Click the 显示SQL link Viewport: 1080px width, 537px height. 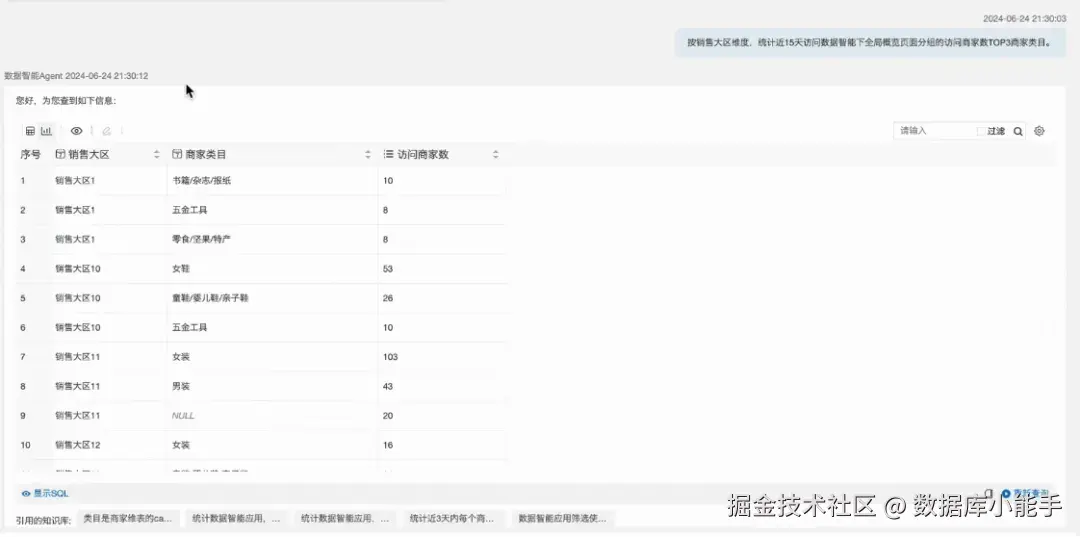[x=45, y=494]
